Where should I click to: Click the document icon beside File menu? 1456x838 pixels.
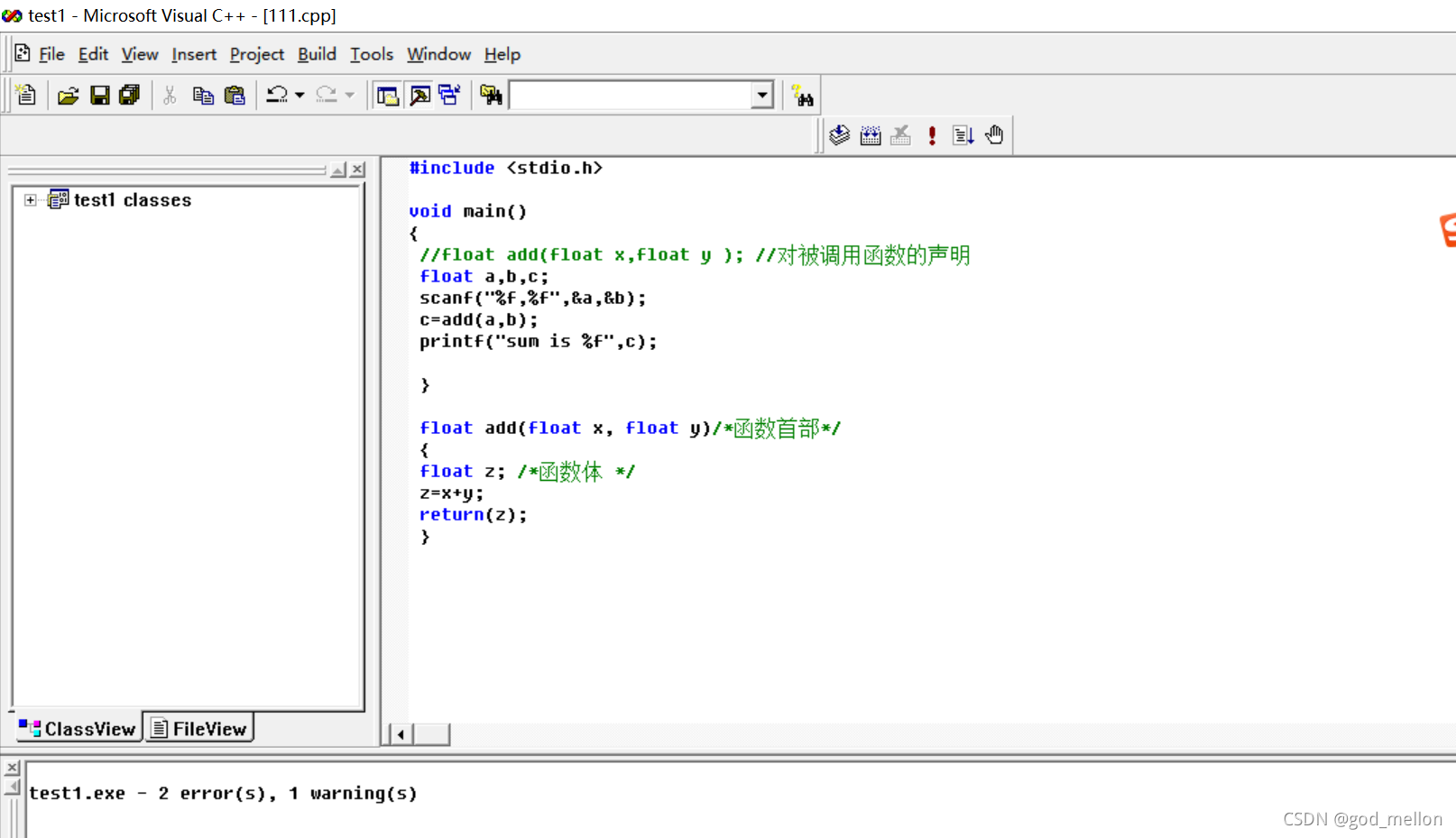point(23,53)
